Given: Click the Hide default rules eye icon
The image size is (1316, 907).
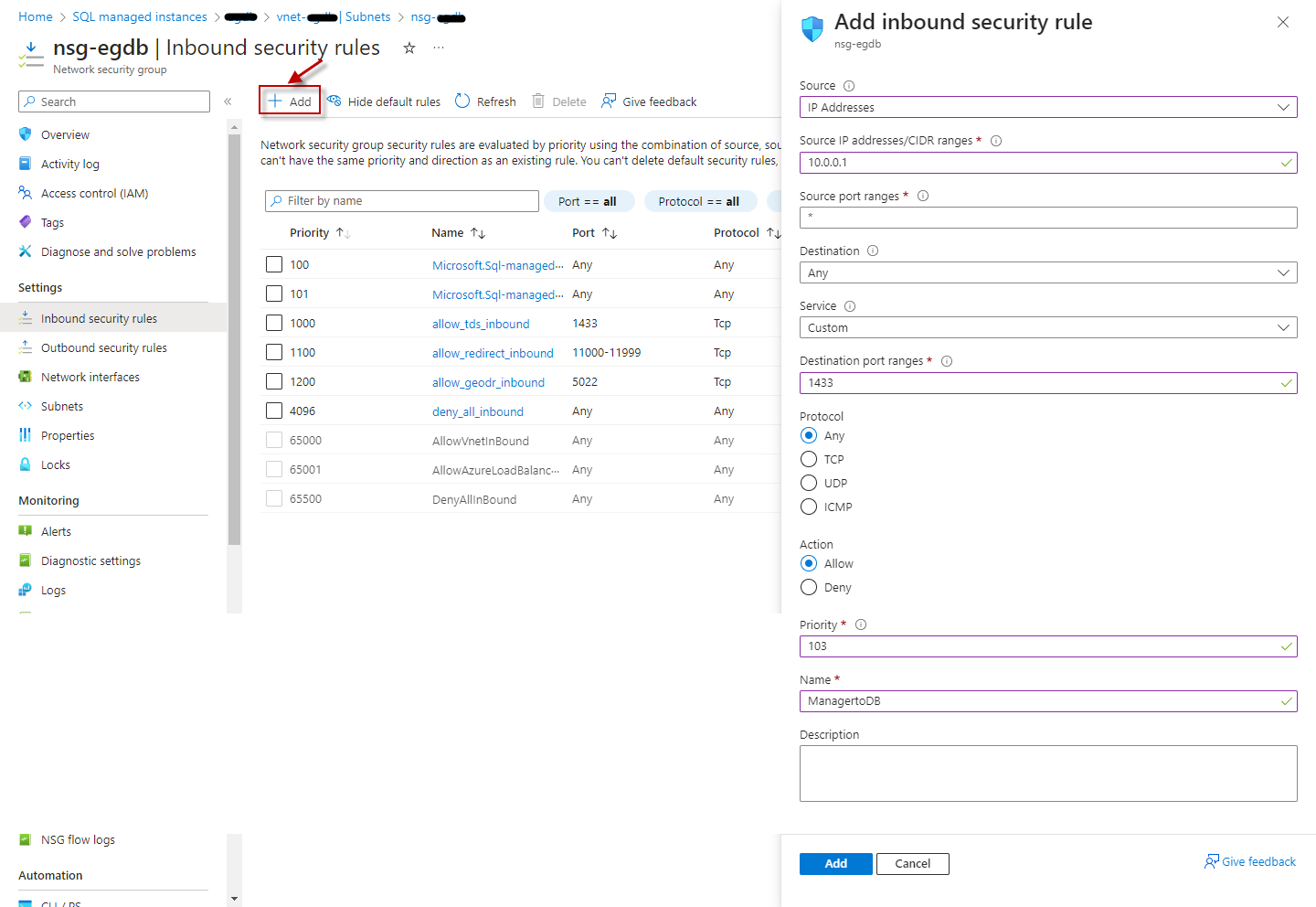Looking at the screenshot, I should click(x=334, y=101).
